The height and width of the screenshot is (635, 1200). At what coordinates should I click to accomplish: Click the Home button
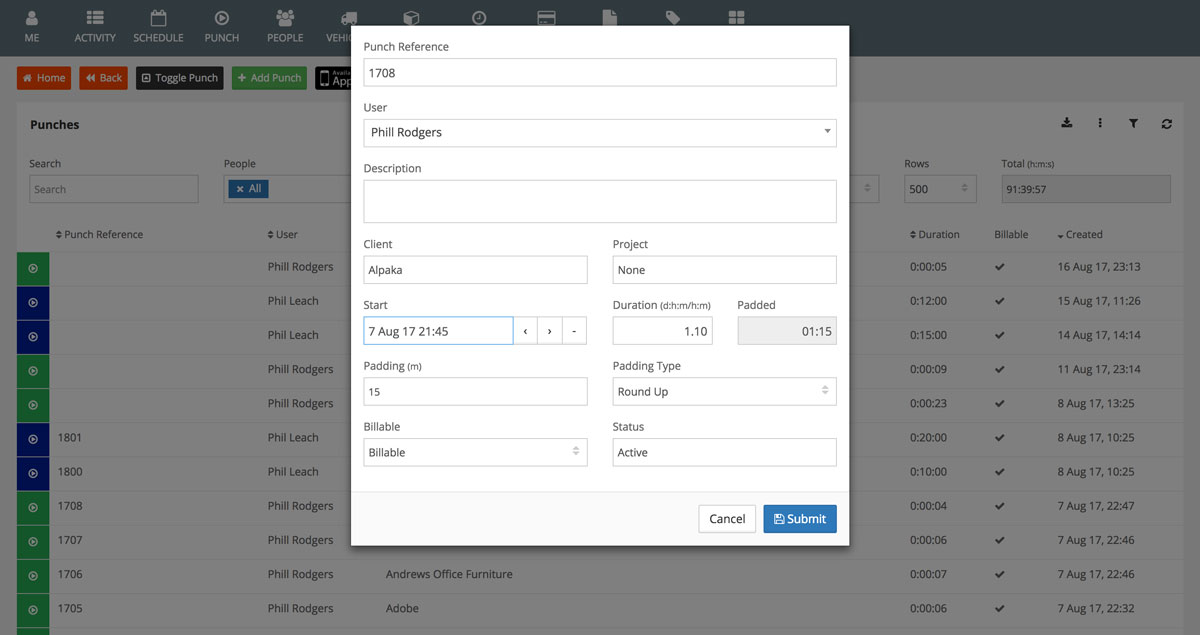(44, 78)
